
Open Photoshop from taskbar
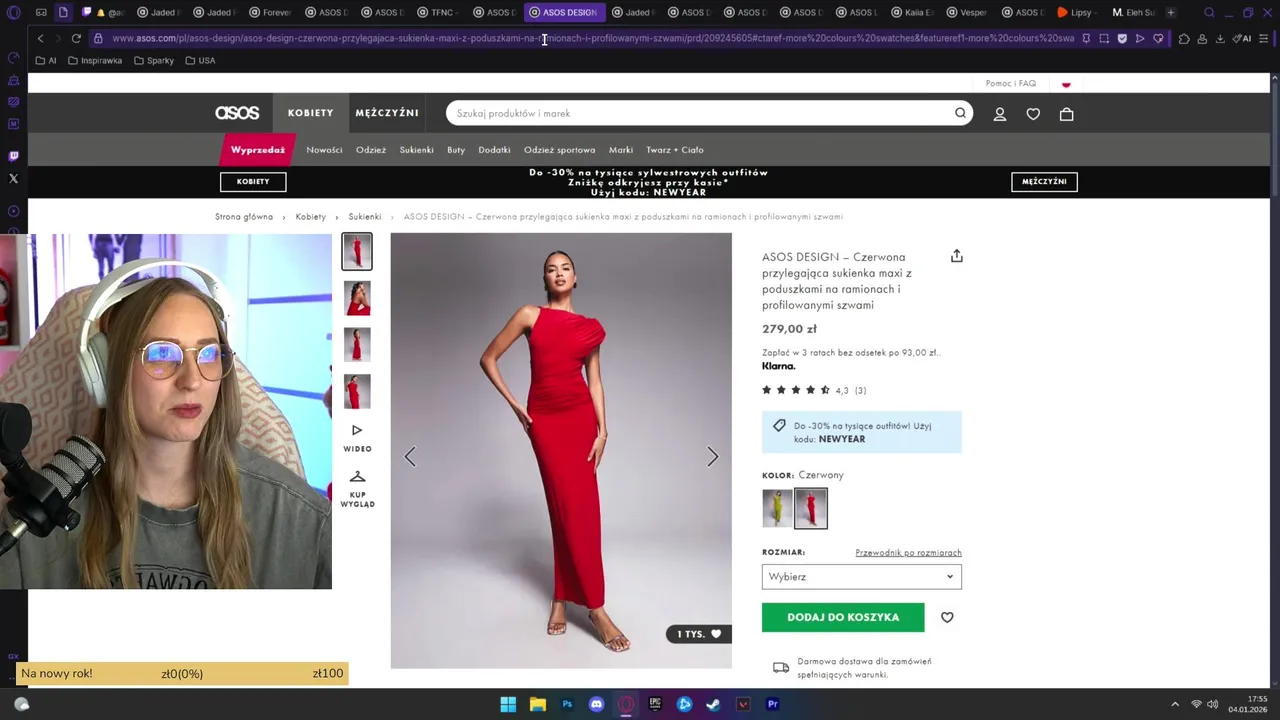tap(567, 704)
